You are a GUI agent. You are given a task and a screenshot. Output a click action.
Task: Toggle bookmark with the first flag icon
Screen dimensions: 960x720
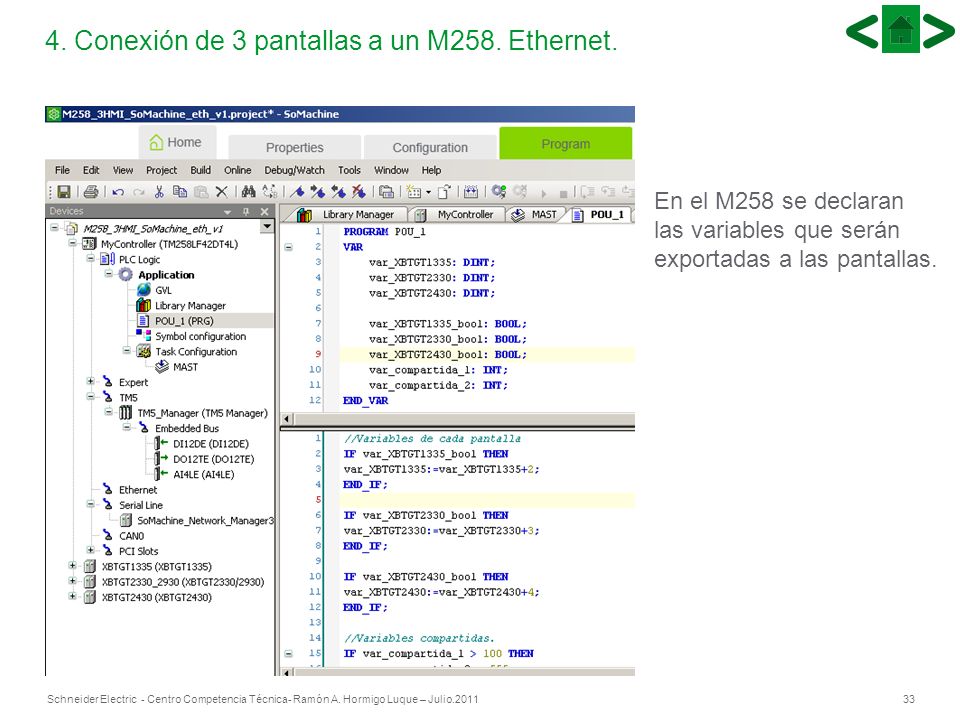(x=297, y=192)
